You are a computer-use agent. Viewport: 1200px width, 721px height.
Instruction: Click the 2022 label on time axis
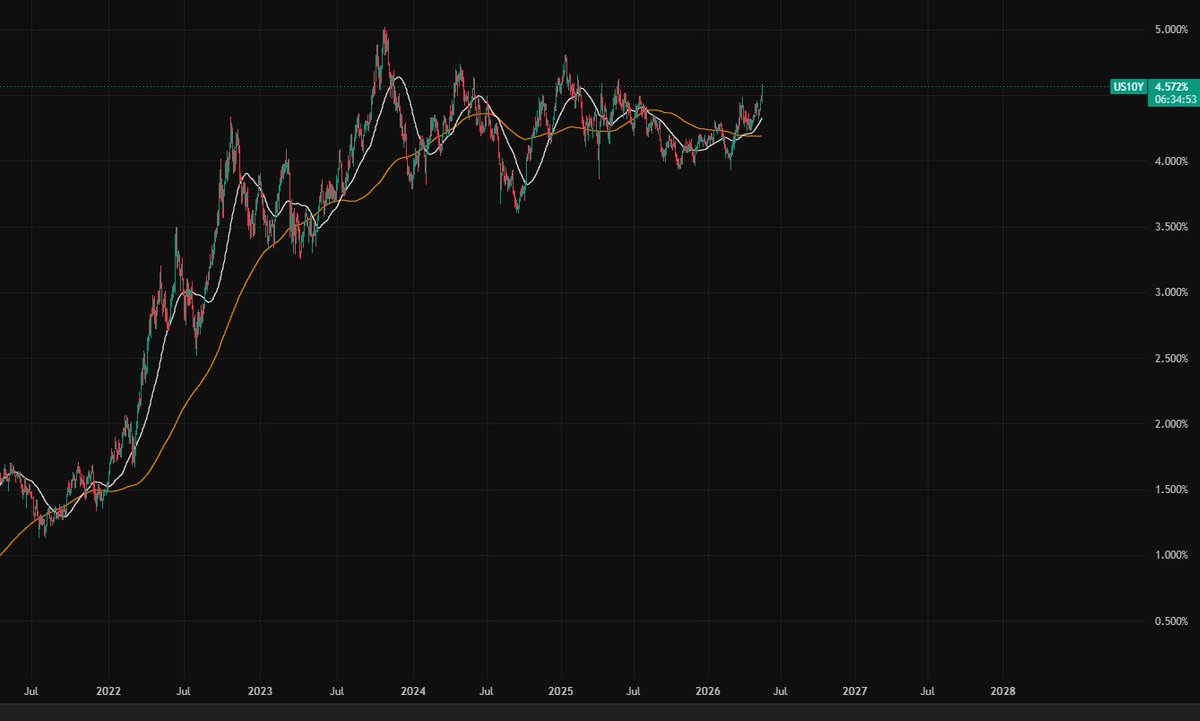[108, 690]
